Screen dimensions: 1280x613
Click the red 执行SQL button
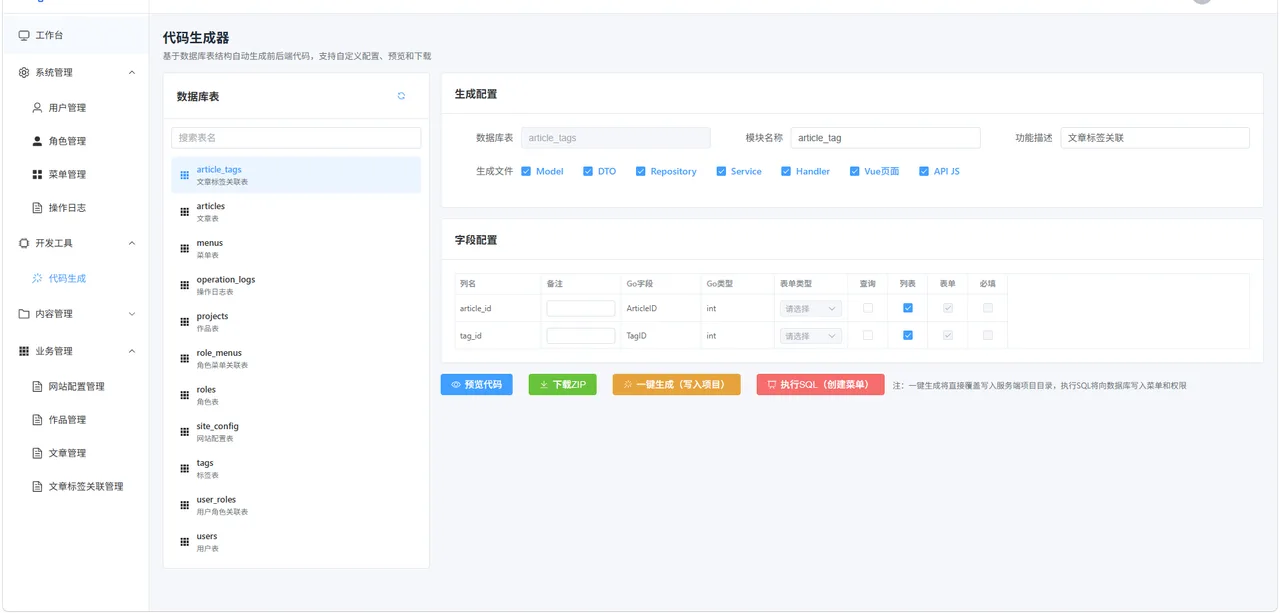point(821,384)
